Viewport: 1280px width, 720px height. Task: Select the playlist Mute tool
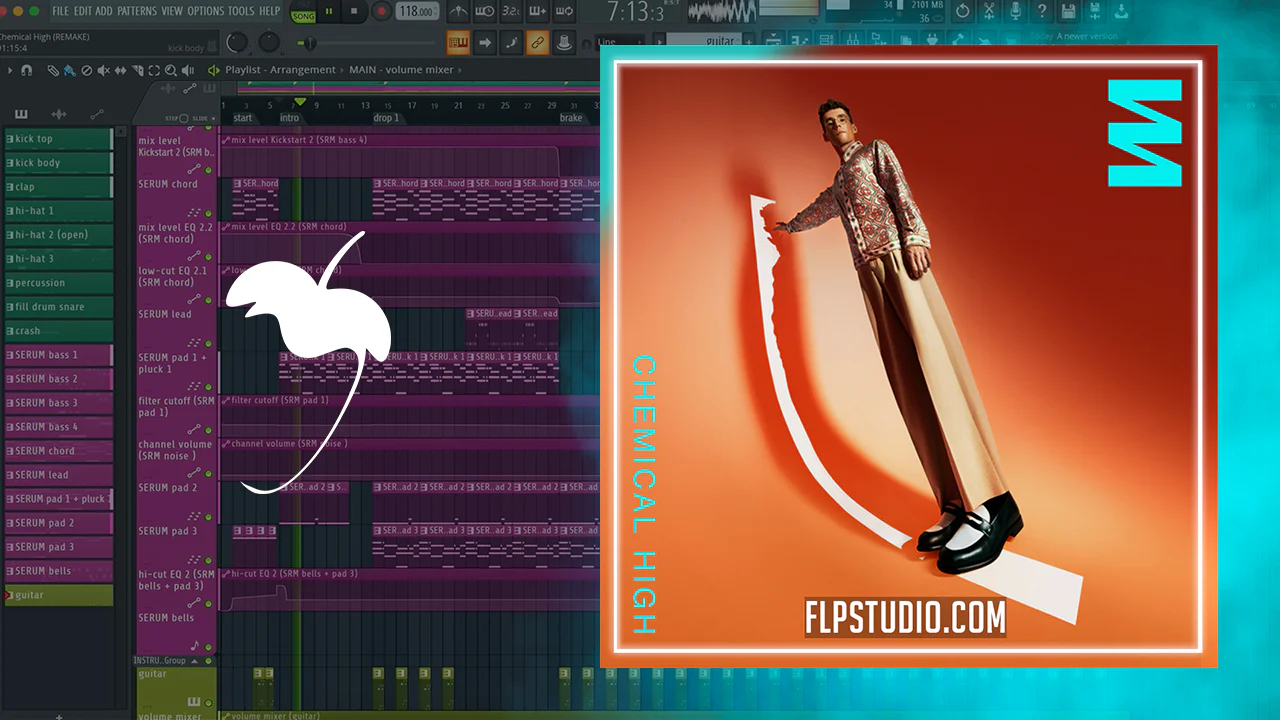tap(103, 70)
